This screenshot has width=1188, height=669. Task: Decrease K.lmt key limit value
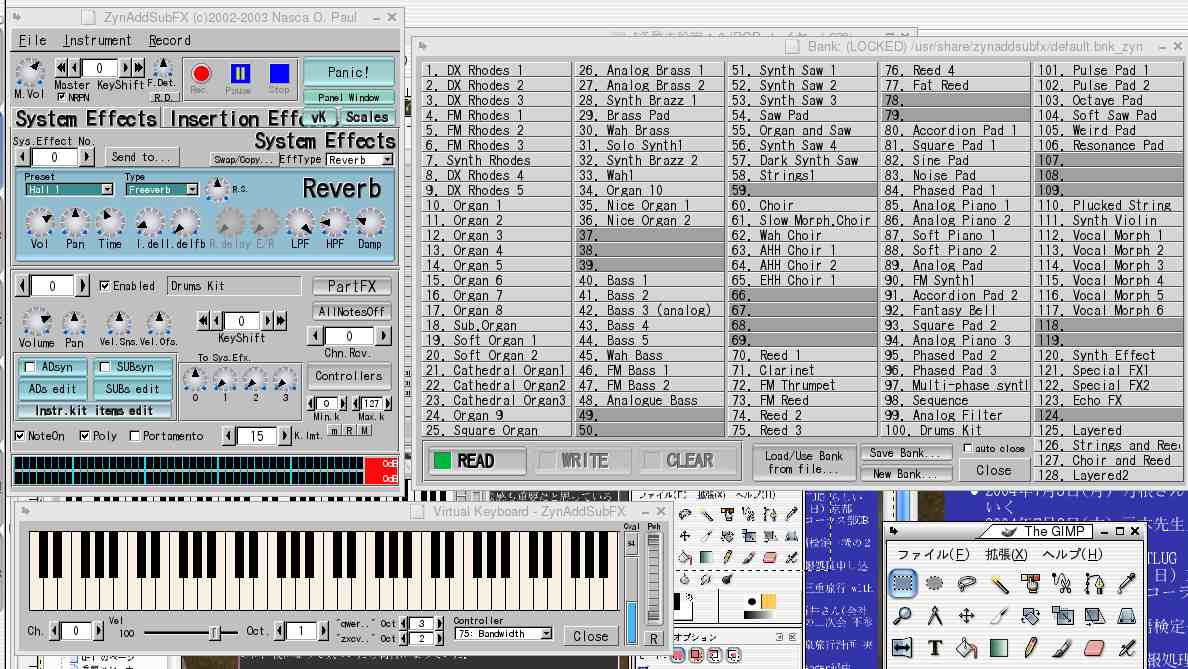[x=229, y=436]
